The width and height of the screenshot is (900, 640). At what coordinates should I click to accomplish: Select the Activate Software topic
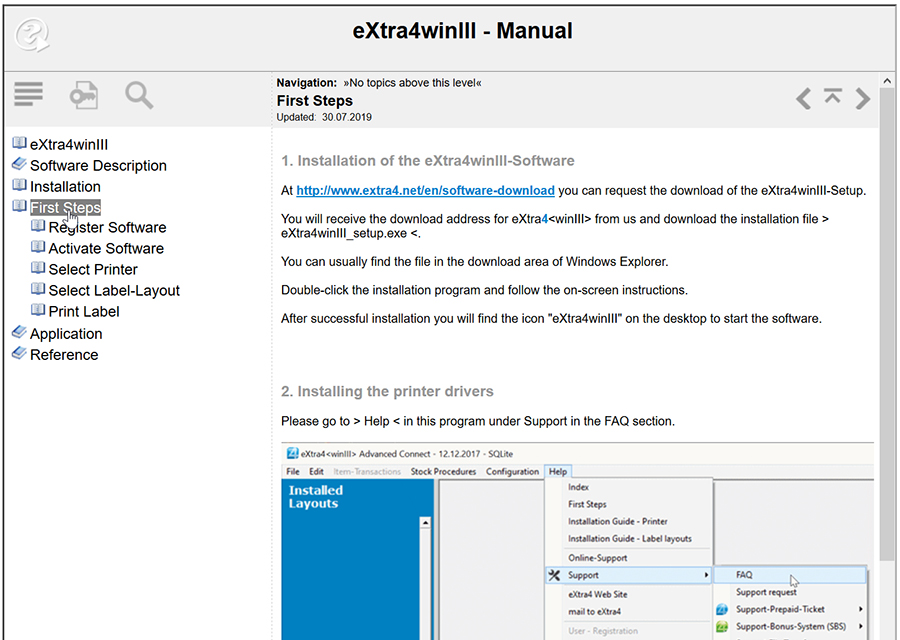(105, 248)
